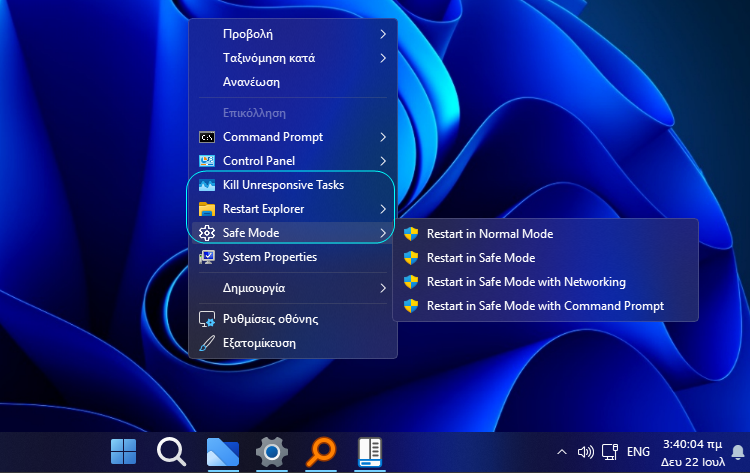Click ENG language indicator

[x=638, y=452]
